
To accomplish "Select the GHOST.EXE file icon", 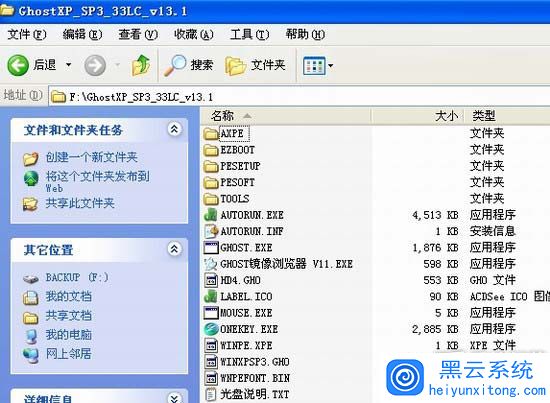I will [211, 248].
